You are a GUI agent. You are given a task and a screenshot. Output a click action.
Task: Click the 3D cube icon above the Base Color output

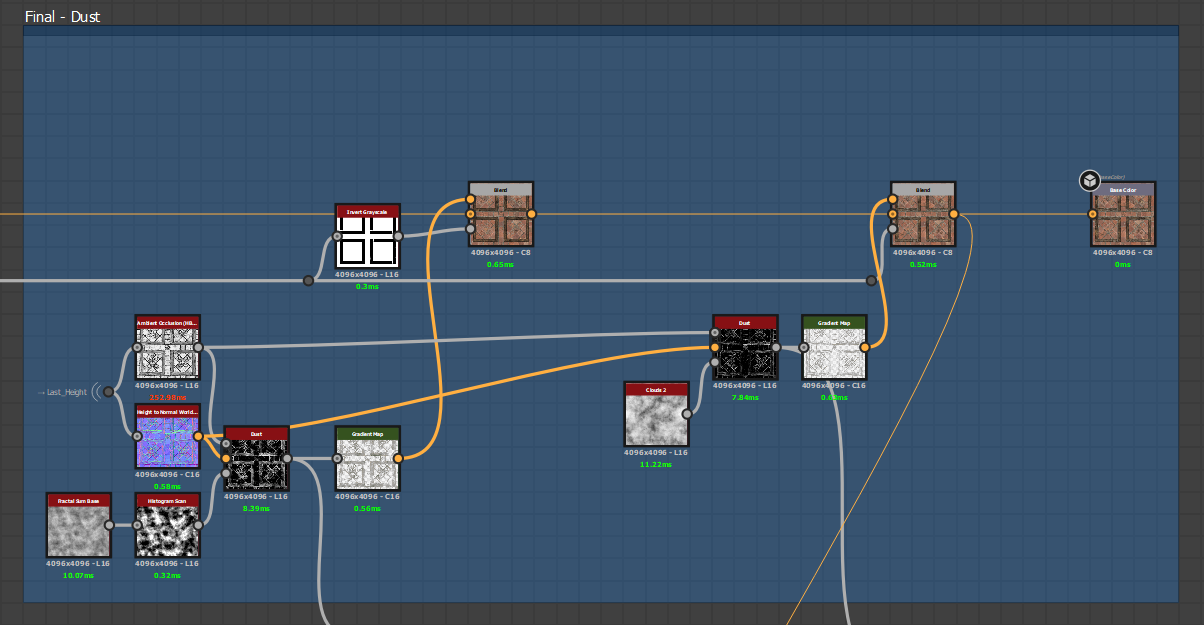coord(1090,180)
